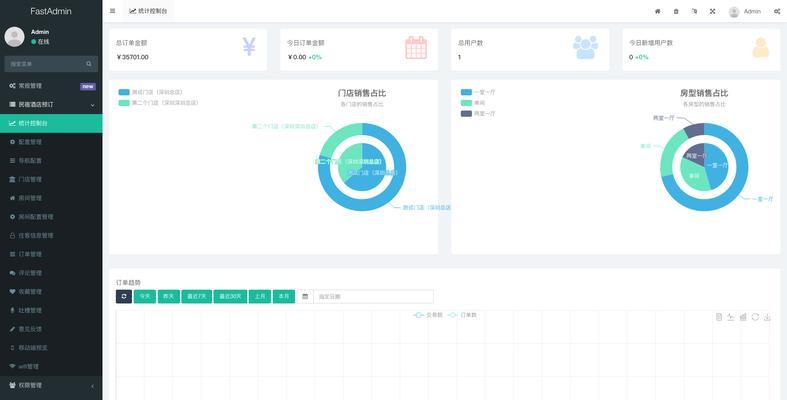The image size is (787, 400).
Task: Open Admin user dropdown in top bar
Action: tap(745, 12)
